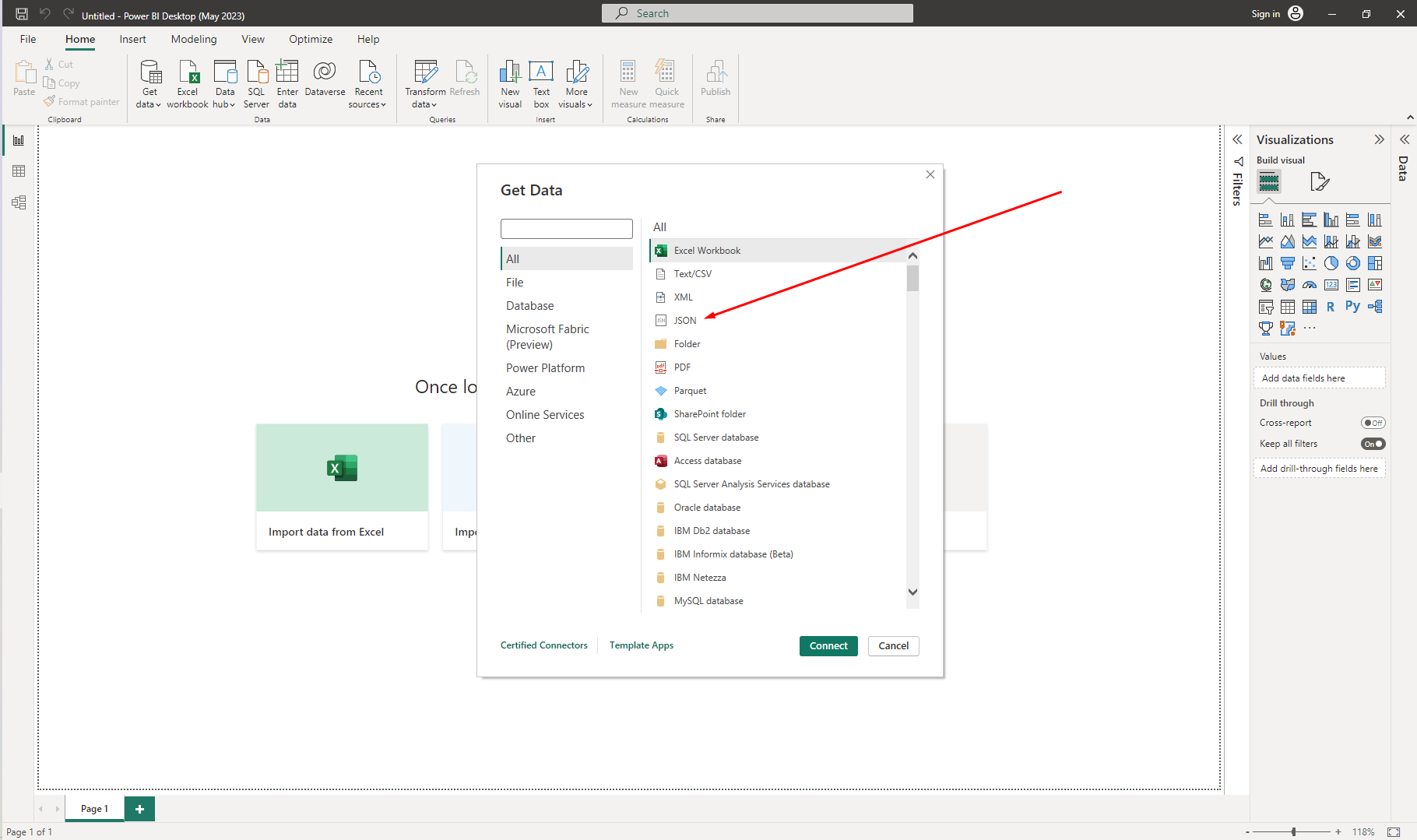Screen dimensions: 1417x840
Task: Adjust the zoom slider in status bar
Action: click(1294, 832)
